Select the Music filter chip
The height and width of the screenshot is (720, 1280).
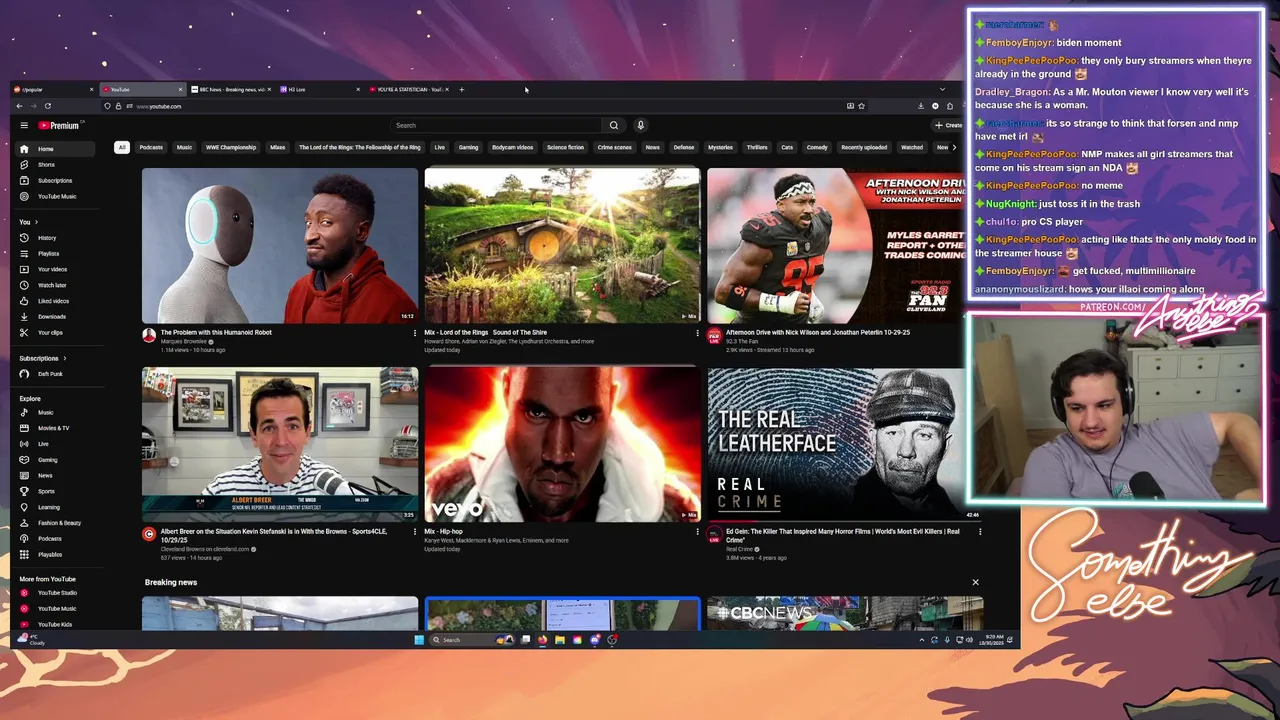tap(184, 147)
